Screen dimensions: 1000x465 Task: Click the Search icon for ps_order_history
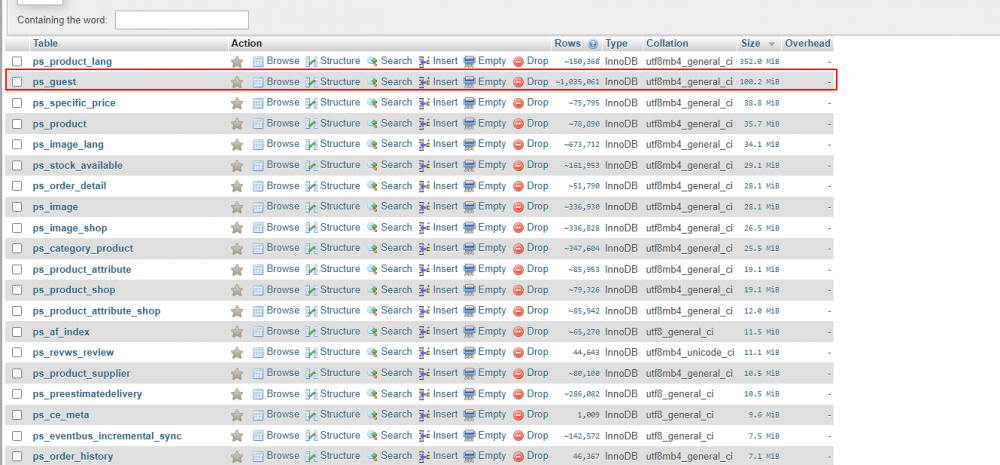click(x=372, y=457)
